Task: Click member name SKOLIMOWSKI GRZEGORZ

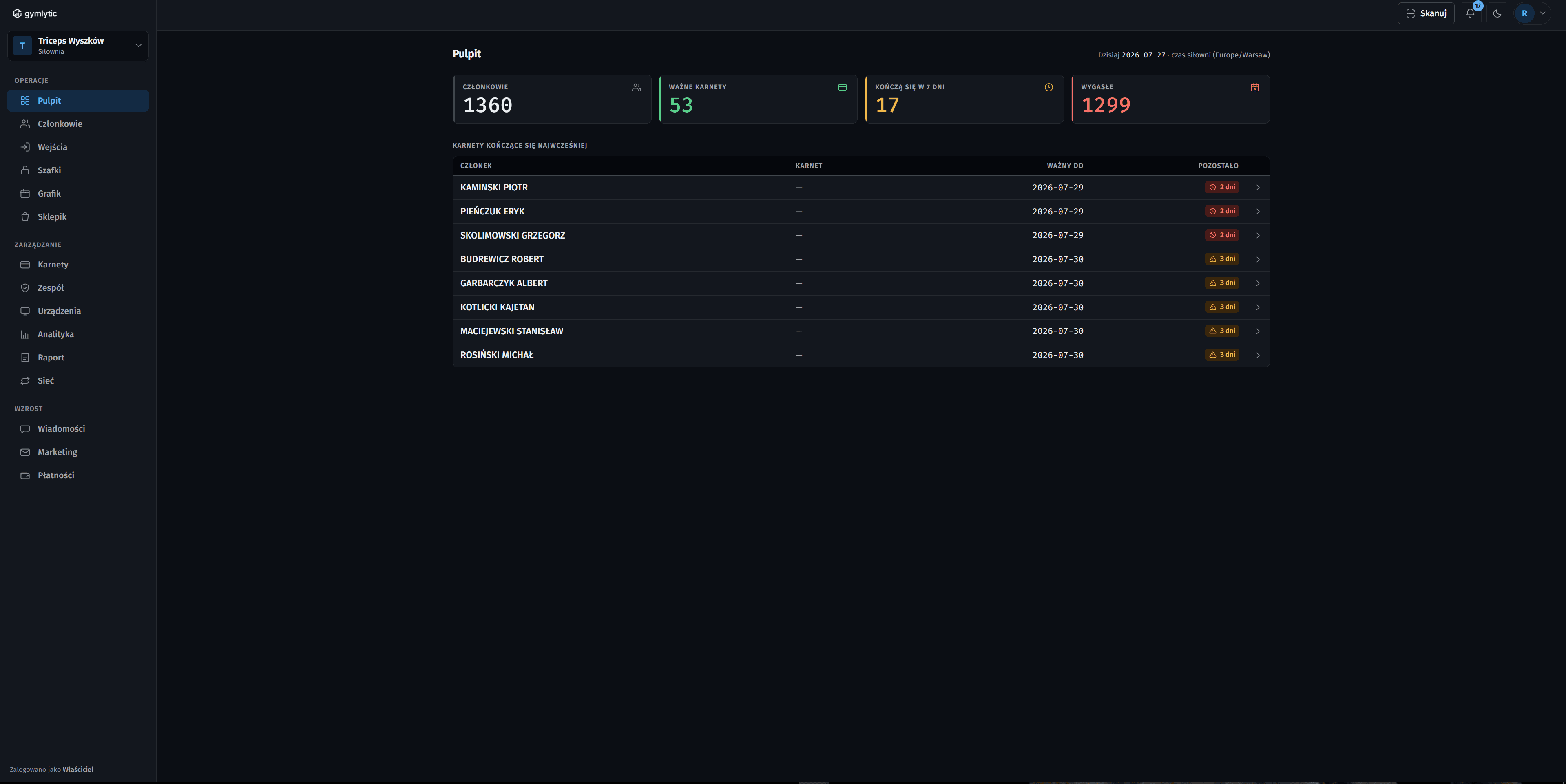Action: pos(513,236)
